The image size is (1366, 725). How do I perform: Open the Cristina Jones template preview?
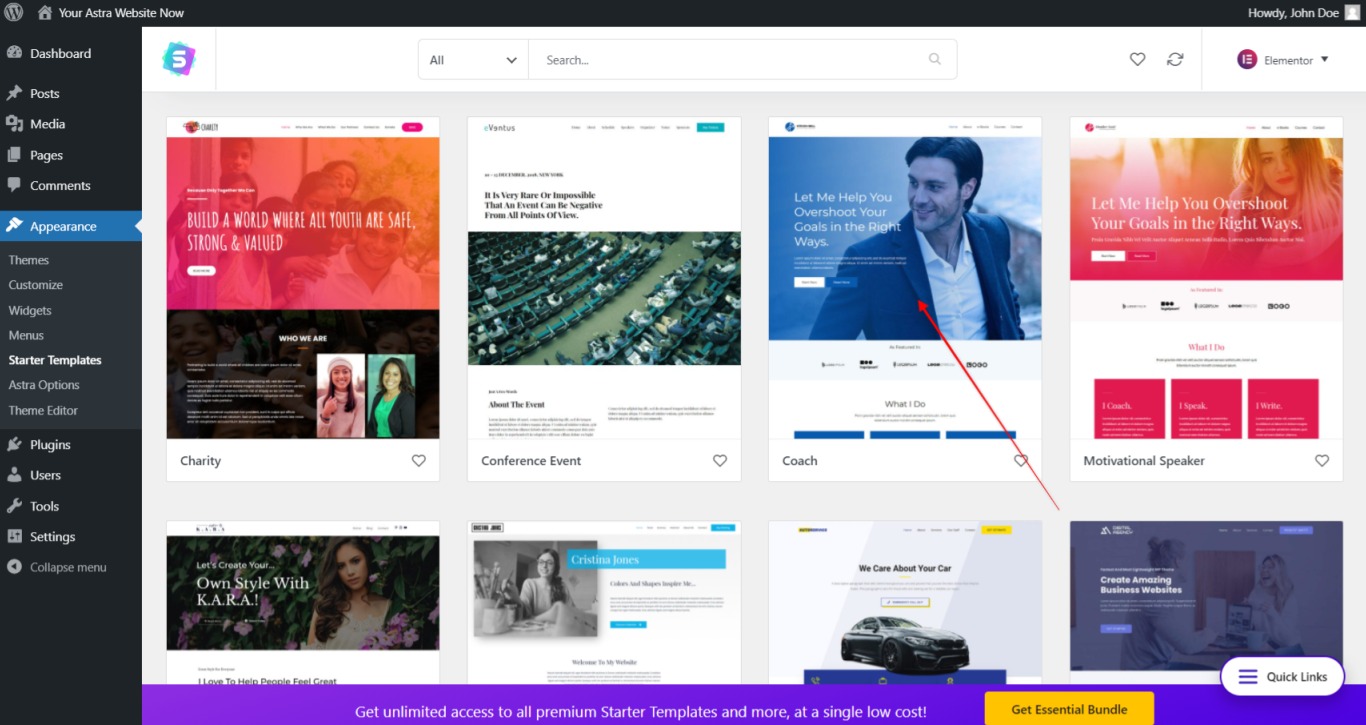[x=604, y=602]
